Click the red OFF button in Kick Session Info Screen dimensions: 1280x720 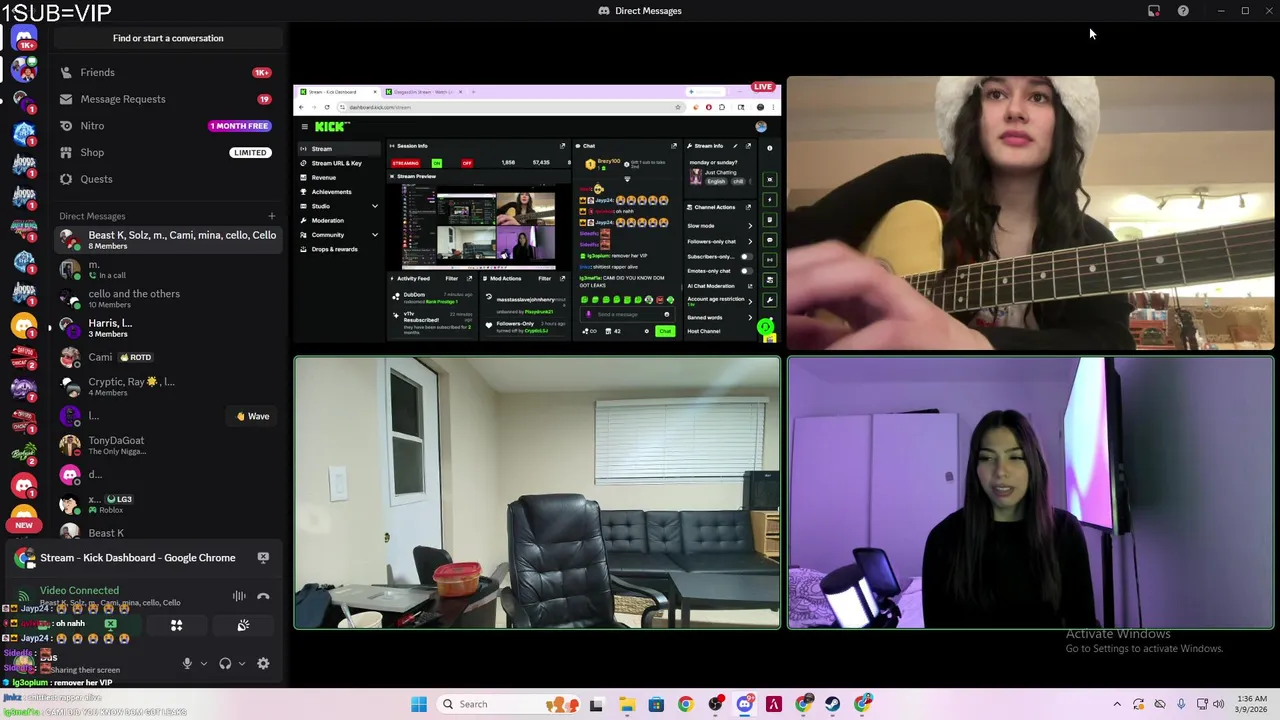(467, 163)
